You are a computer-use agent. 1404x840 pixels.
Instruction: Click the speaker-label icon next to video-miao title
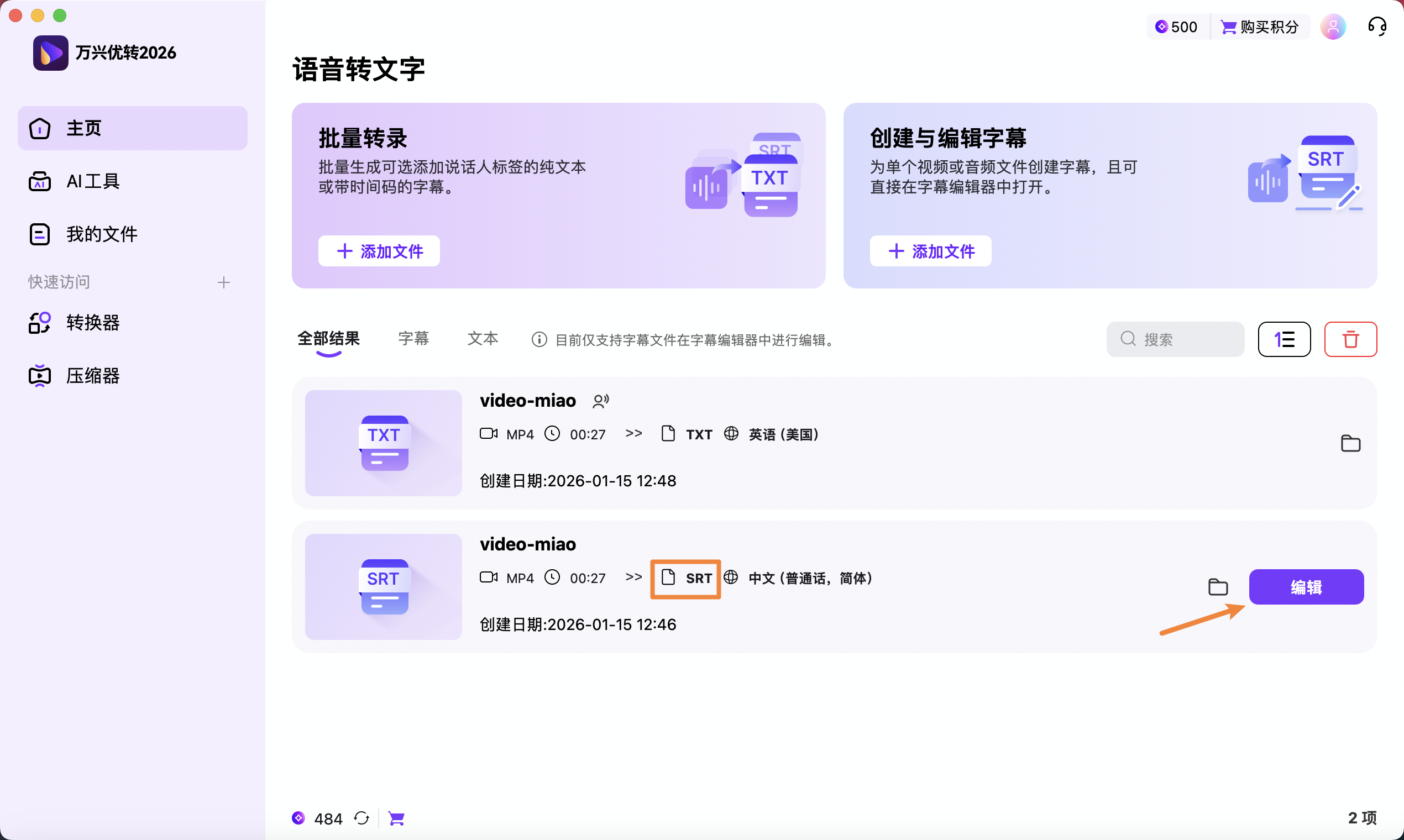click(x=601, y=400)
